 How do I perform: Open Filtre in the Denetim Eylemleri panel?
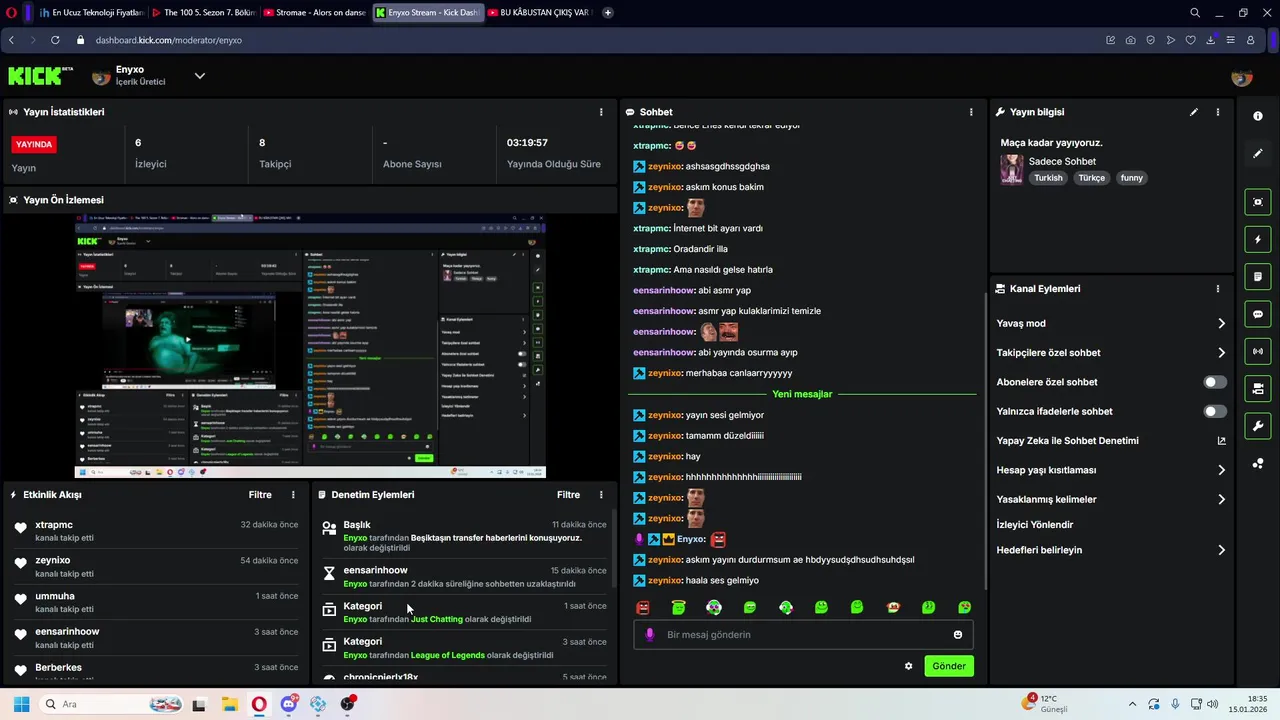[x=568, y=495]
